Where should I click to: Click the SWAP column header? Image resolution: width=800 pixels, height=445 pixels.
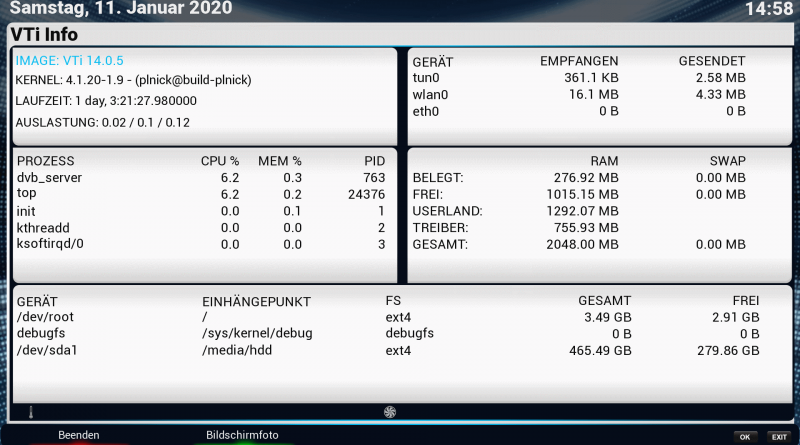pyautogui.click(x=728, y=161)
